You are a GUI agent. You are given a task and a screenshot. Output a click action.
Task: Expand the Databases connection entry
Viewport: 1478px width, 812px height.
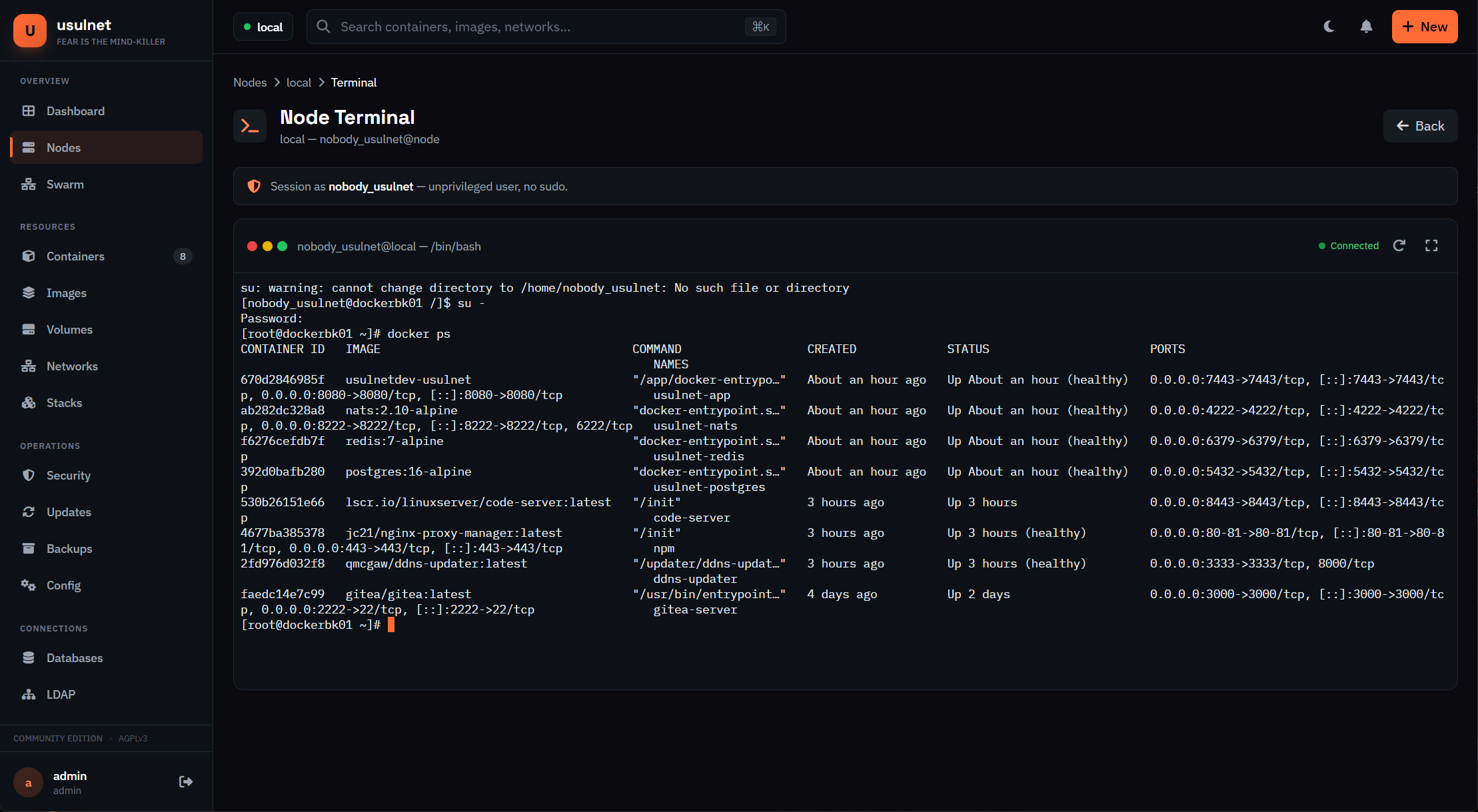[x=75, y=657]
